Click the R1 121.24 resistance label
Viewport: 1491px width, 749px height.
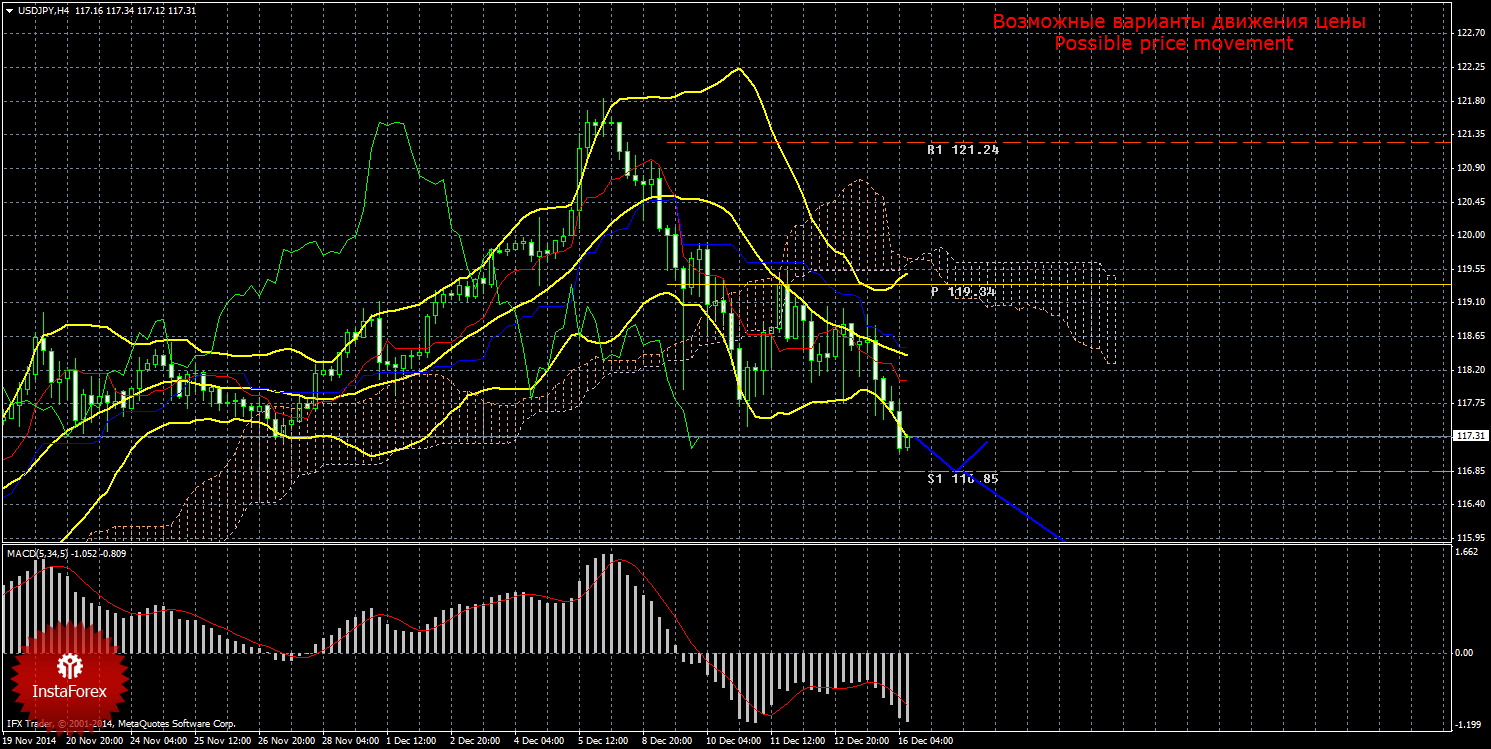click(962, 150)
